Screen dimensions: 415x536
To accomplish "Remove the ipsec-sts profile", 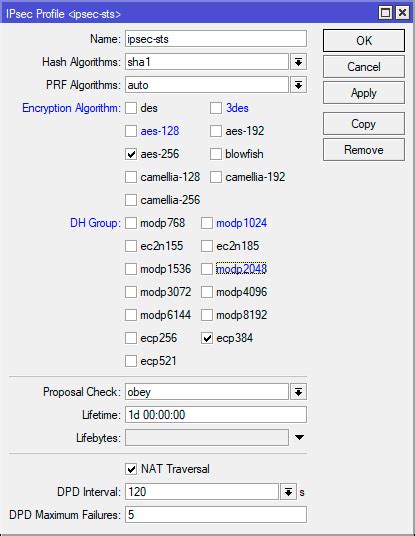I will (364, 150).
